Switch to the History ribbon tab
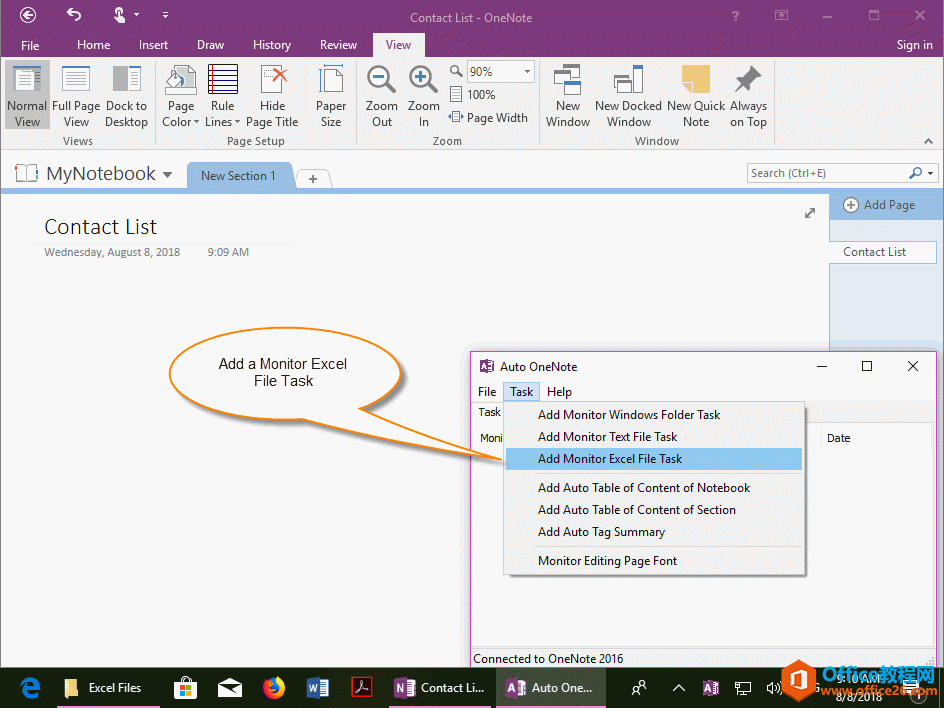Image resolution: width=944 pixels, height=708 pixels. pyautogui.click(x=272, y=45)
